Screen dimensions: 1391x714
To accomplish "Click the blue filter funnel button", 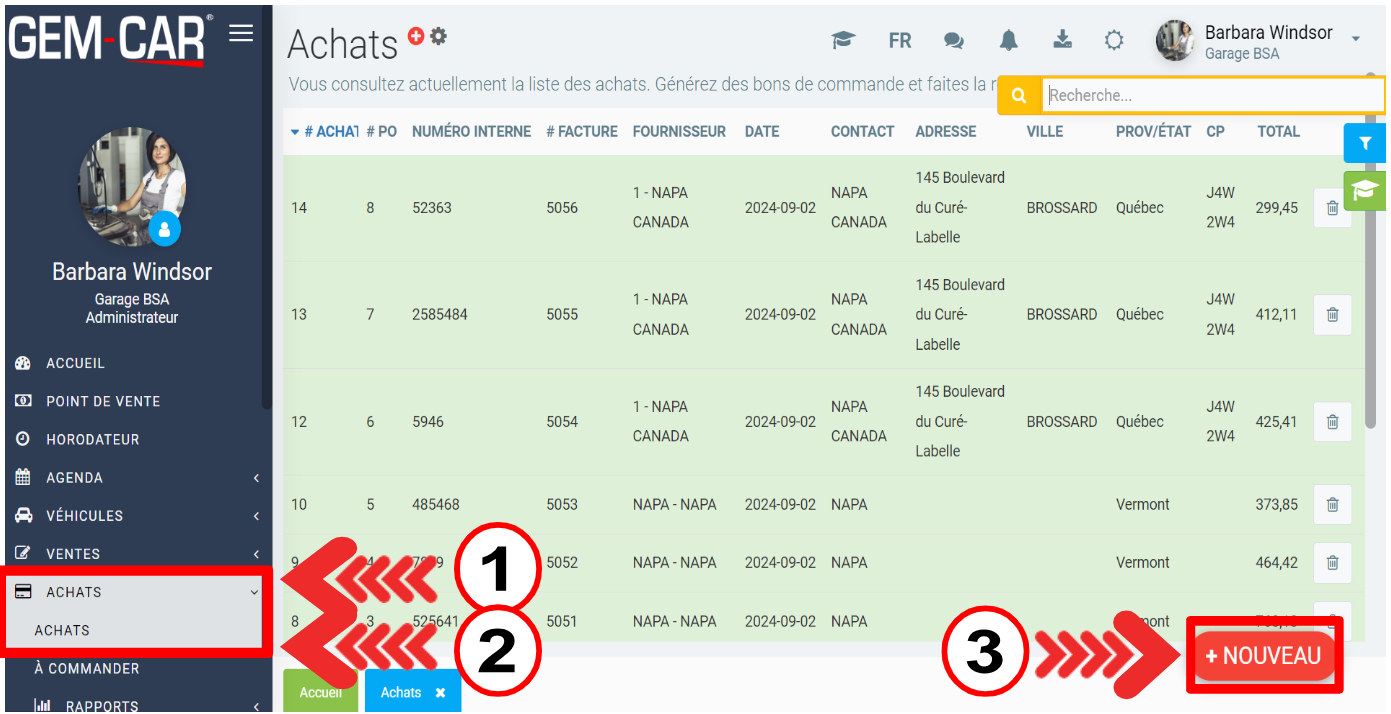I will [1364, 143].
